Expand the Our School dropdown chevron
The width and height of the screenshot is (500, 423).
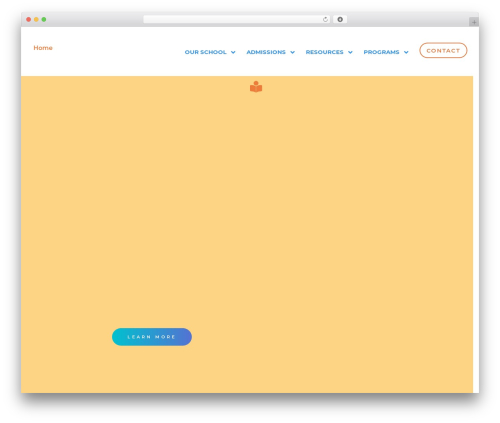pyautogui.click(x=233, y=52)
